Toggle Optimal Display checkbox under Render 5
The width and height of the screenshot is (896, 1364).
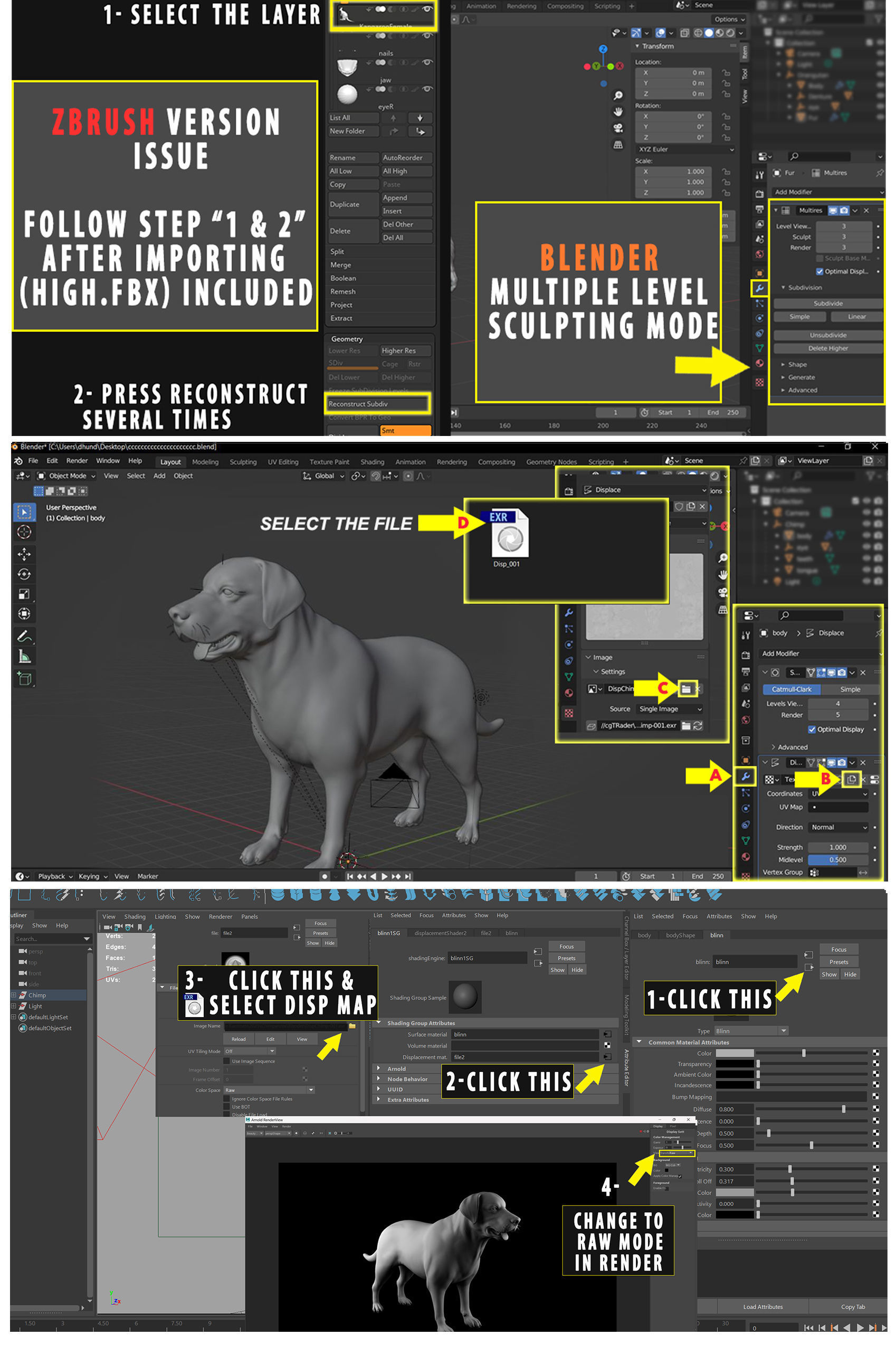pos(811,729)
